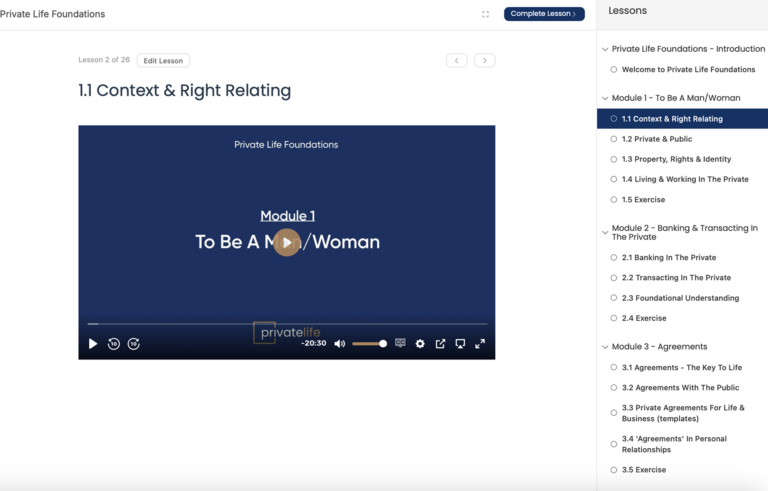Open lesson 2.2 Transacting In The Private
The width and height of the screenshot is (768, 491).
coord(676,278)
